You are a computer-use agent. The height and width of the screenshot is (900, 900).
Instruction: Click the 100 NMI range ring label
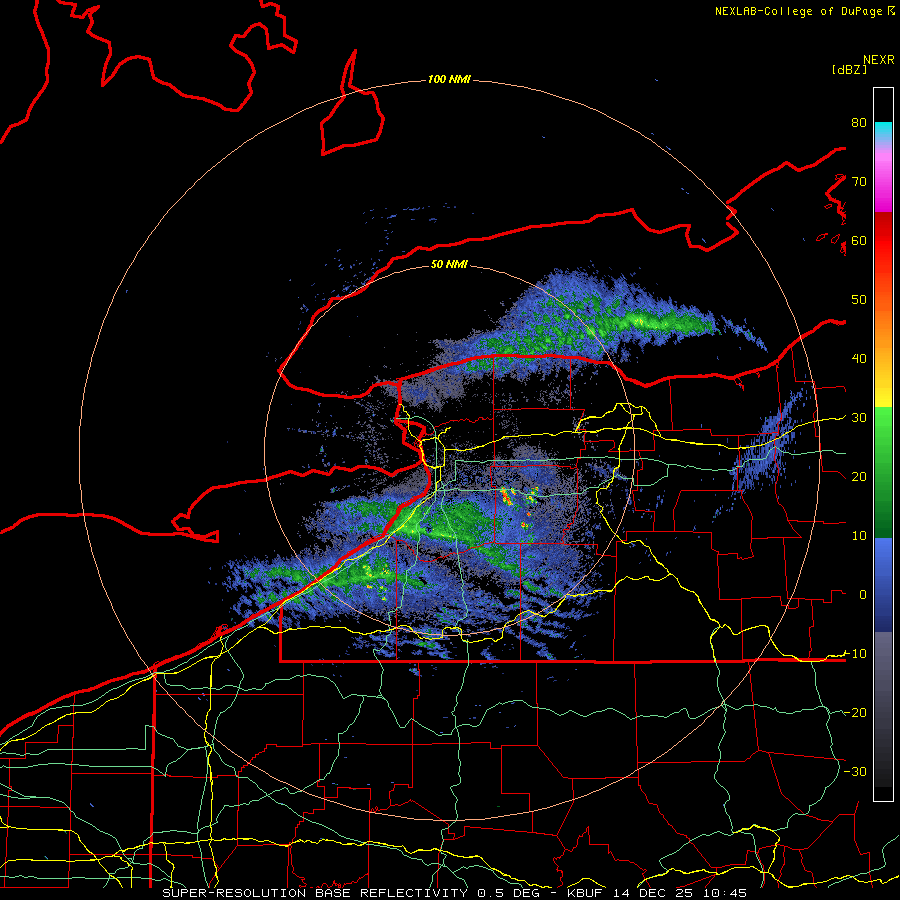tap(449, 79)
